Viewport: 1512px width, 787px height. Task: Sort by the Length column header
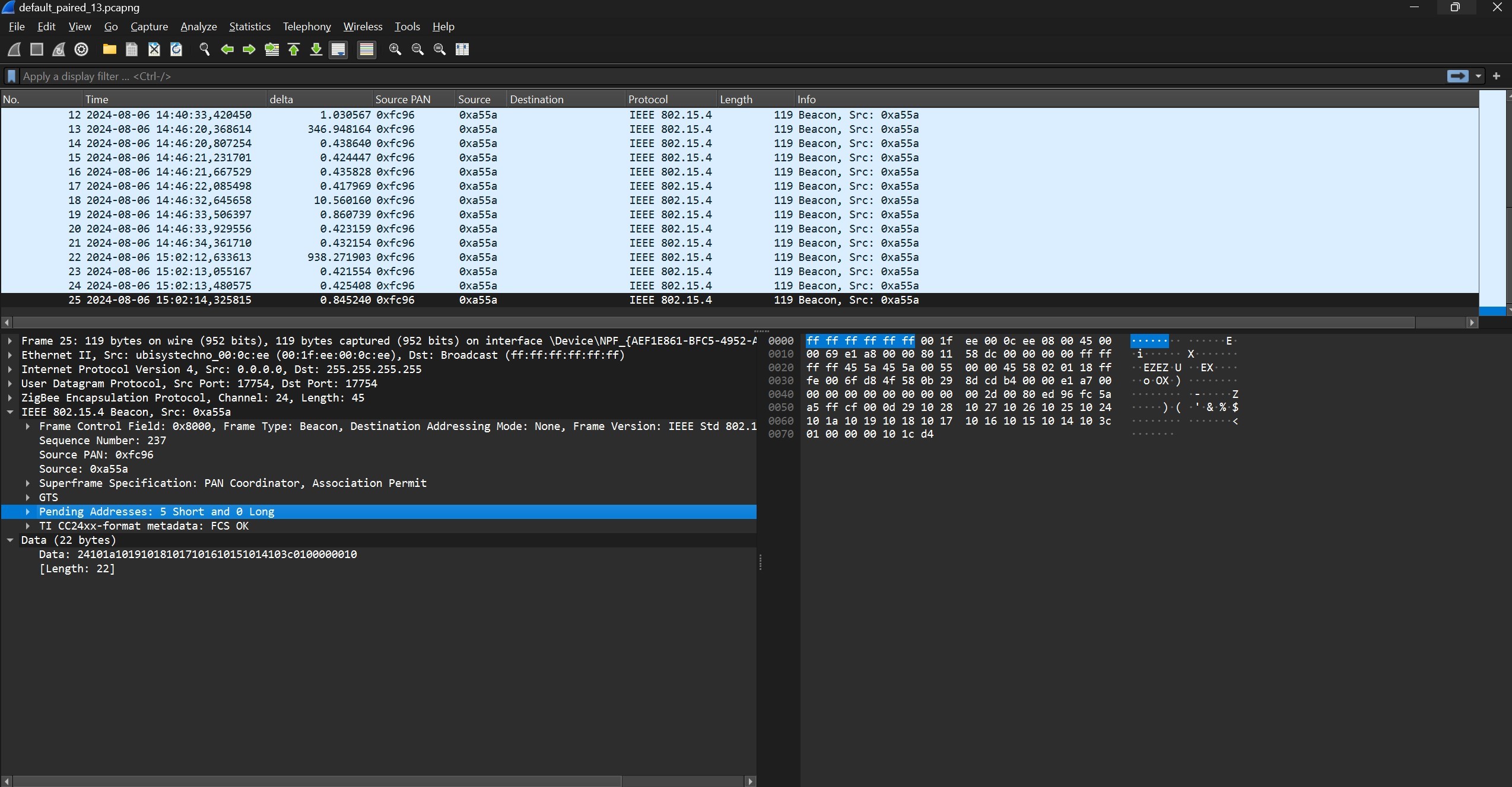click(x=755, y=99)
